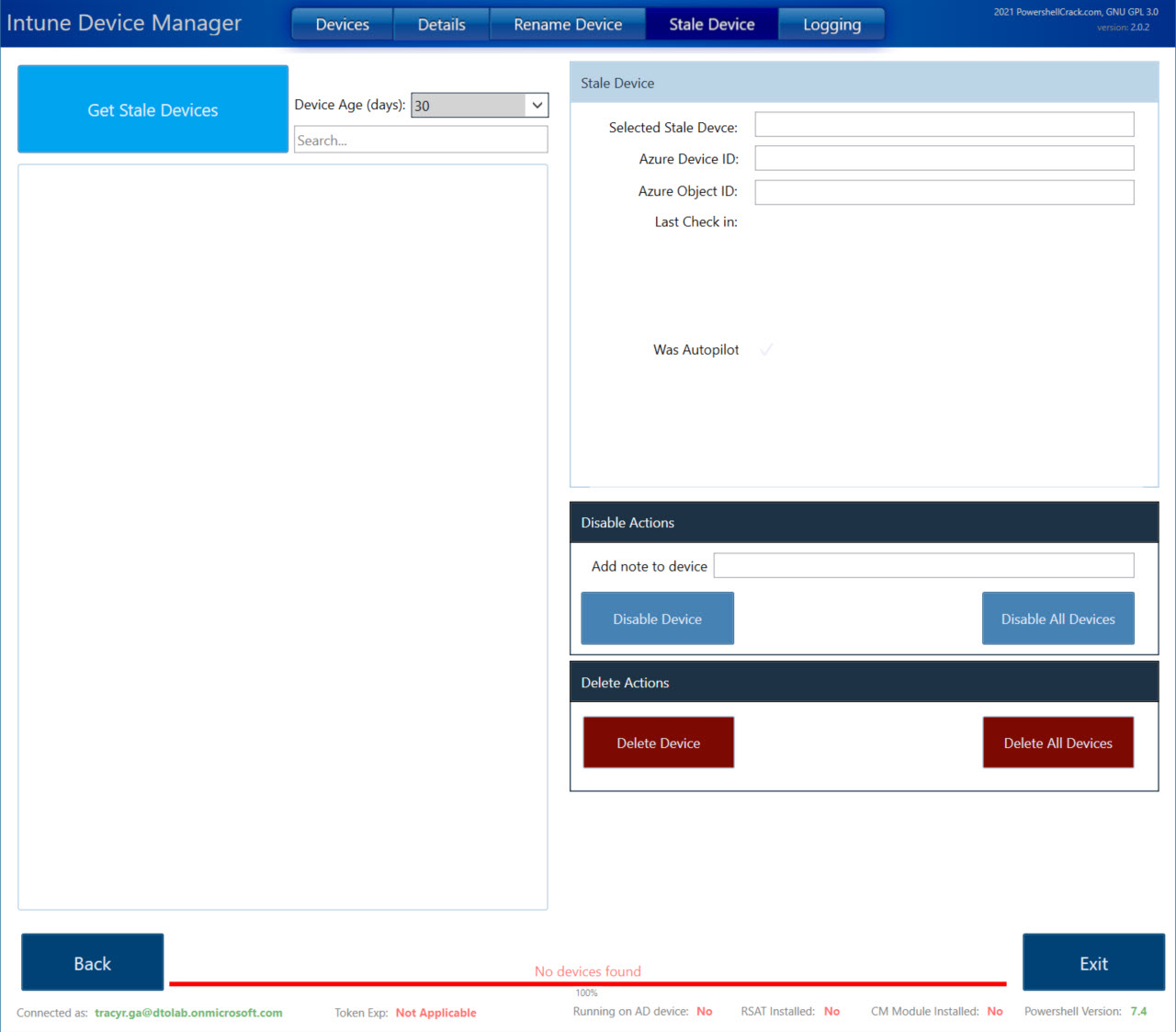Click the 'Last Check in:' label
Viewport: 1176px width, 1032px height.
tap(695, 221)
